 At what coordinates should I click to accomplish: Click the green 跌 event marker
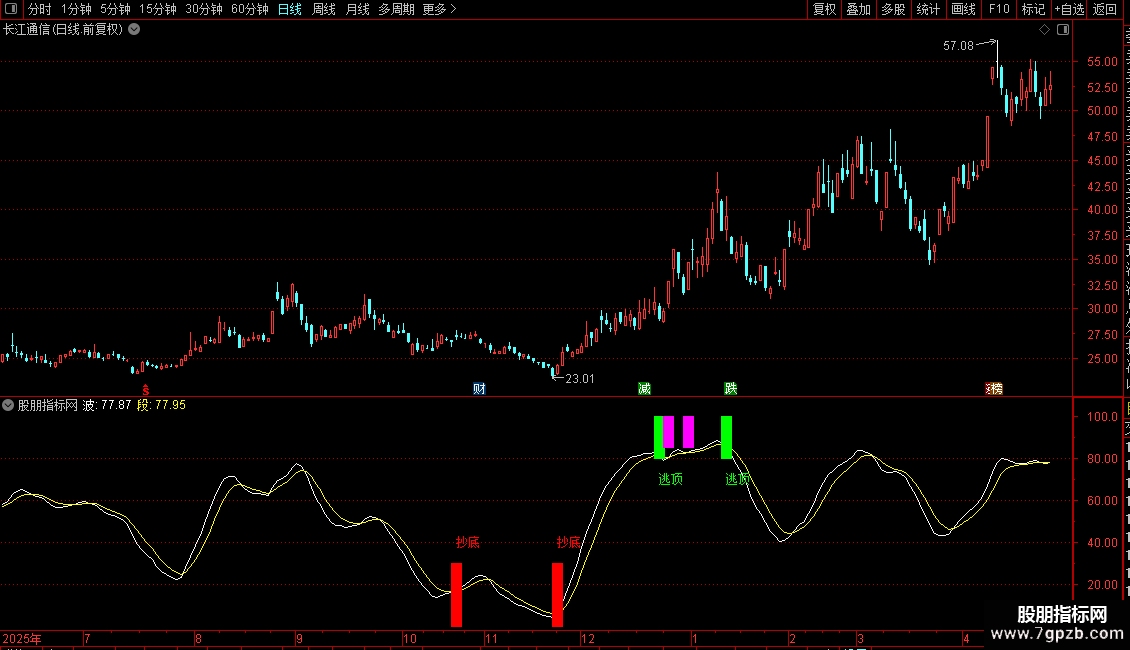[731, 389]
